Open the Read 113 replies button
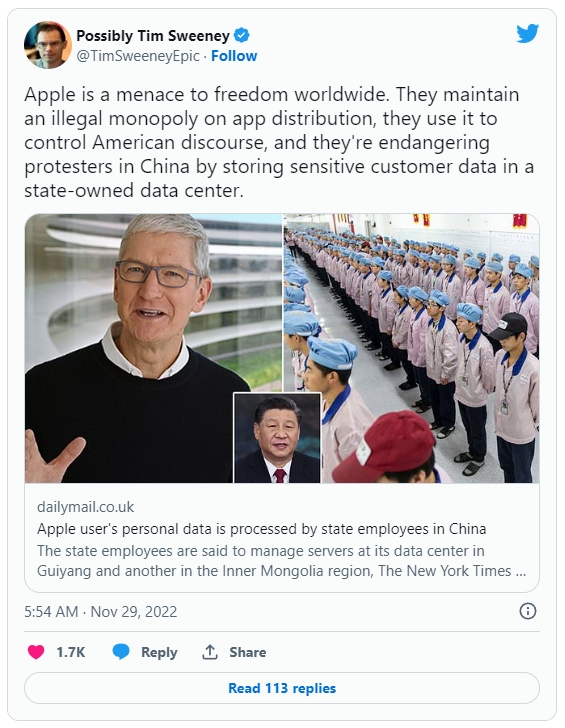 [282, 688]
